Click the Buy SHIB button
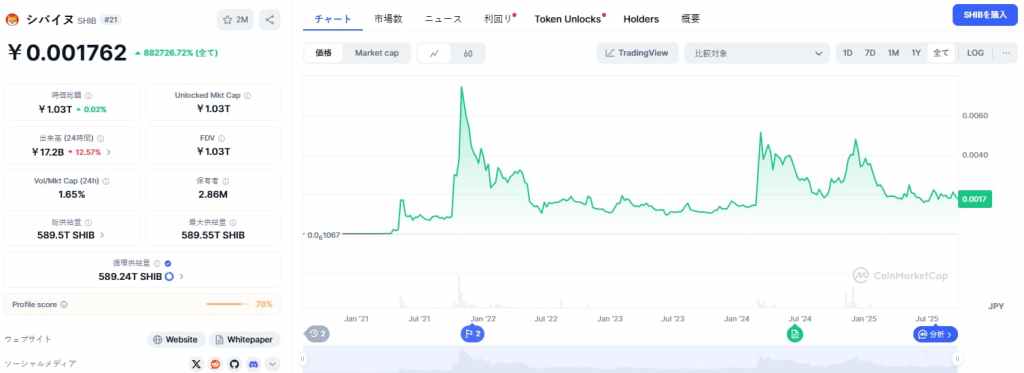 coord(985,14)
